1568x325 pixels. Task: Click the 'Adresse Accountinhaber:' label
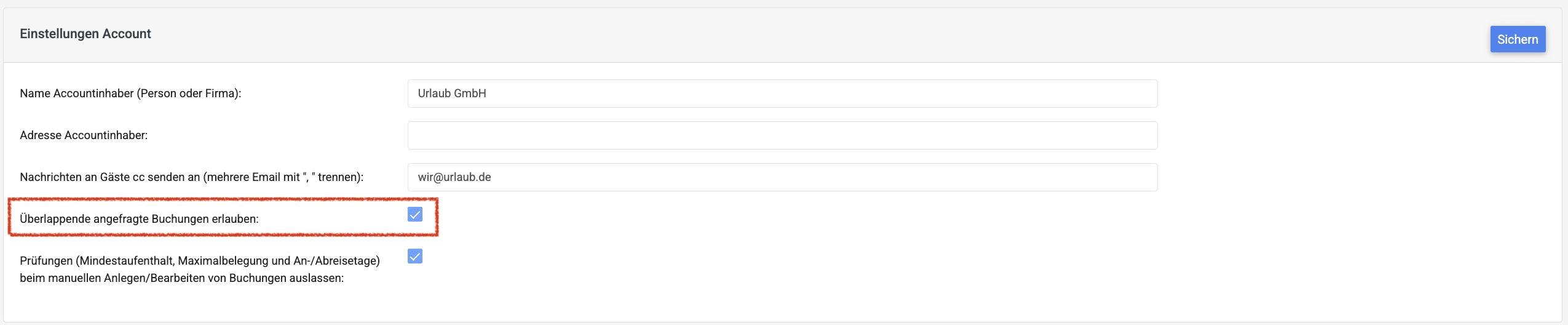84,135
